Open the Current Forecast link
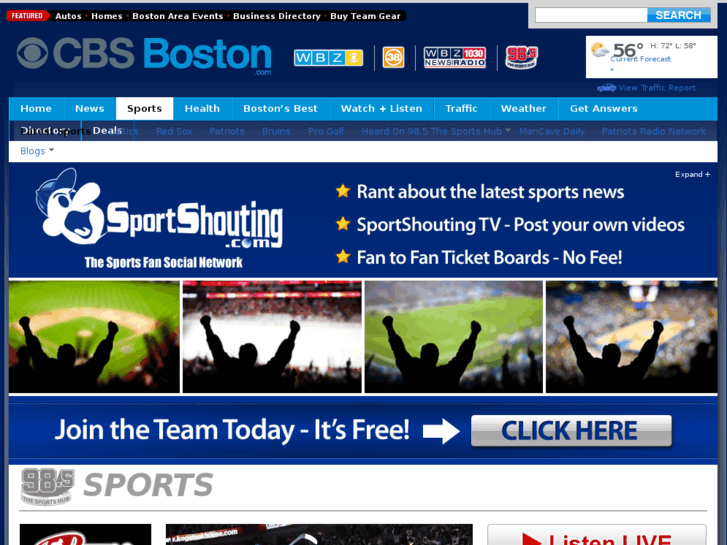The height and width of the screenshot is (545, 727). point(641,59)
